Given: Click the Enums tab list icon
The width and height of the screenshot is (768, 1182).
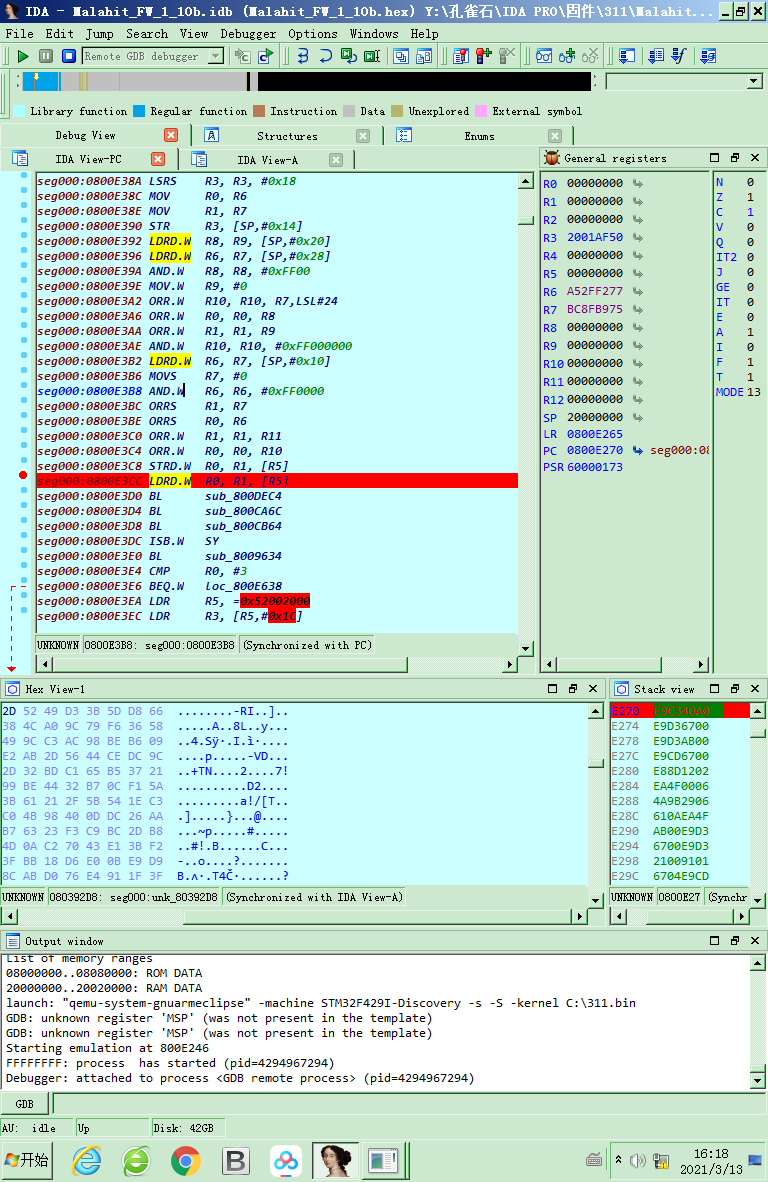Looking at the screenshot, I should 404,136.
